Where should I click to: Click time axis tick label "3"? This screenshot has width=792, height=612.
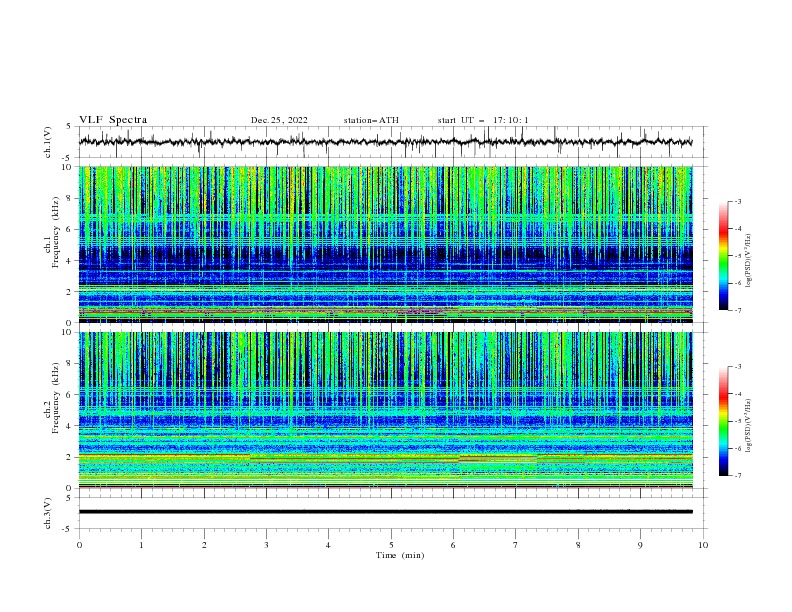(266, 545)
